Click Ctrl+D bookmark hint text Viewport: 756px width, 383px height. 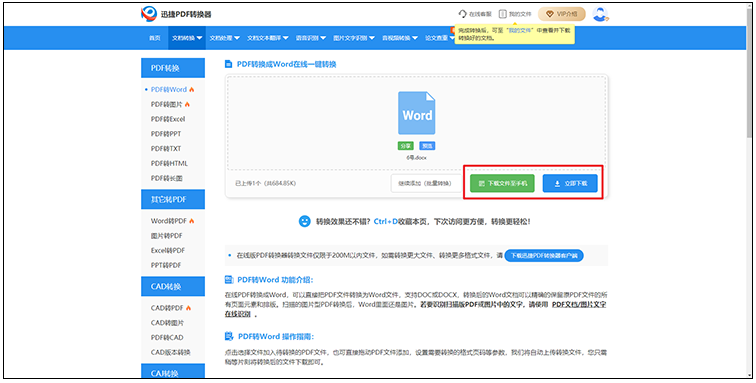pyautogui.click(x=386, y=222)
